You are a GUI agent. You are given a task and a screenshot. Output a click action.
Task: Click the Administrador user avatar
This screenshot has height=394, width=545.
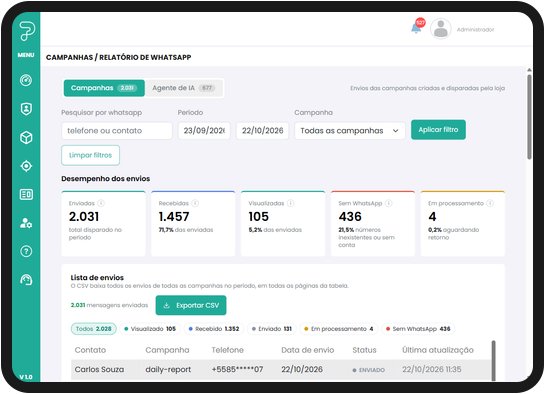441,29
